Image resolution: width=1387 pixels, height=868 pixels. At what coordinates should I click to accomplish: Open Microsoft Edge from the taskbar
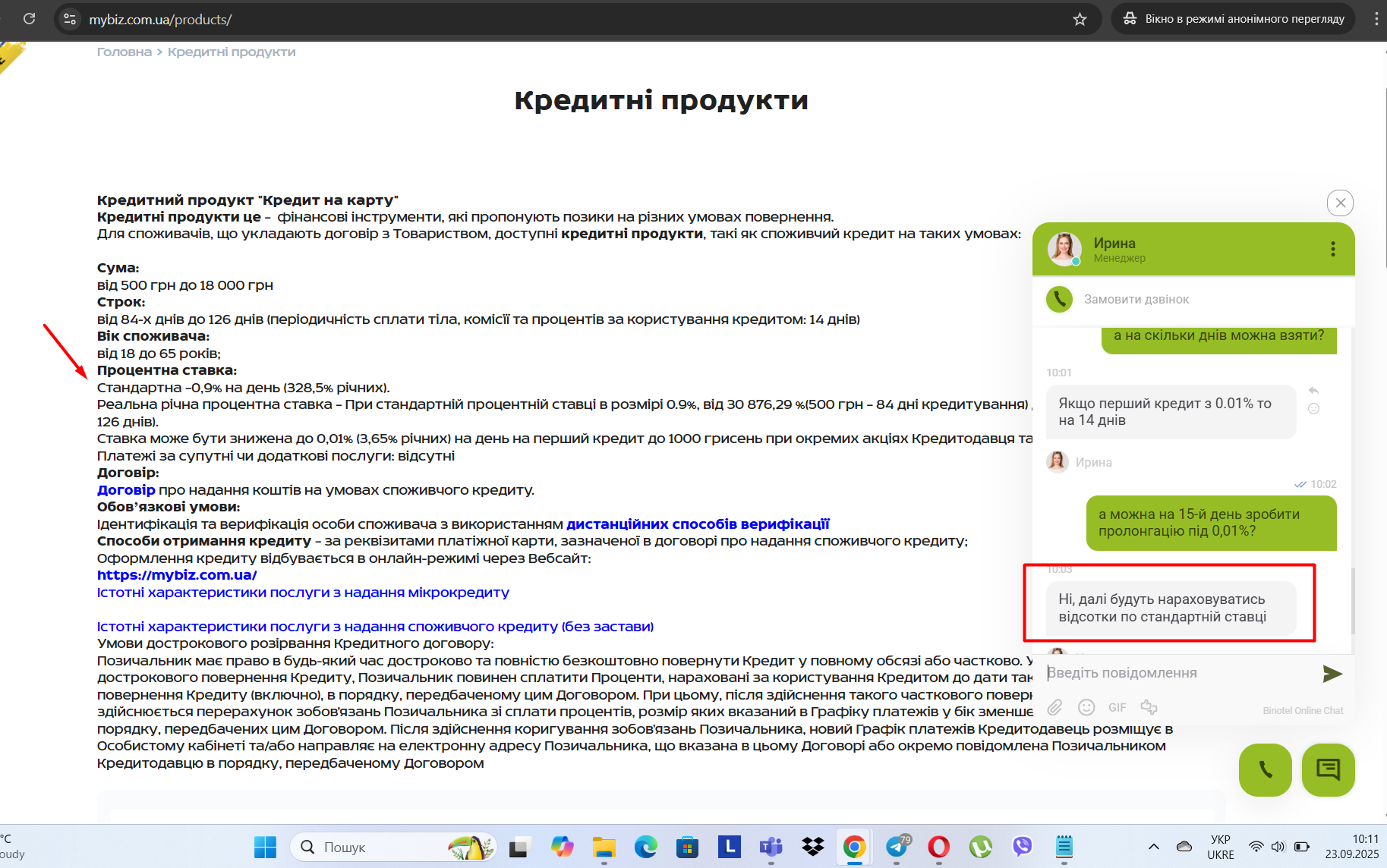click(x=646, y=847)
